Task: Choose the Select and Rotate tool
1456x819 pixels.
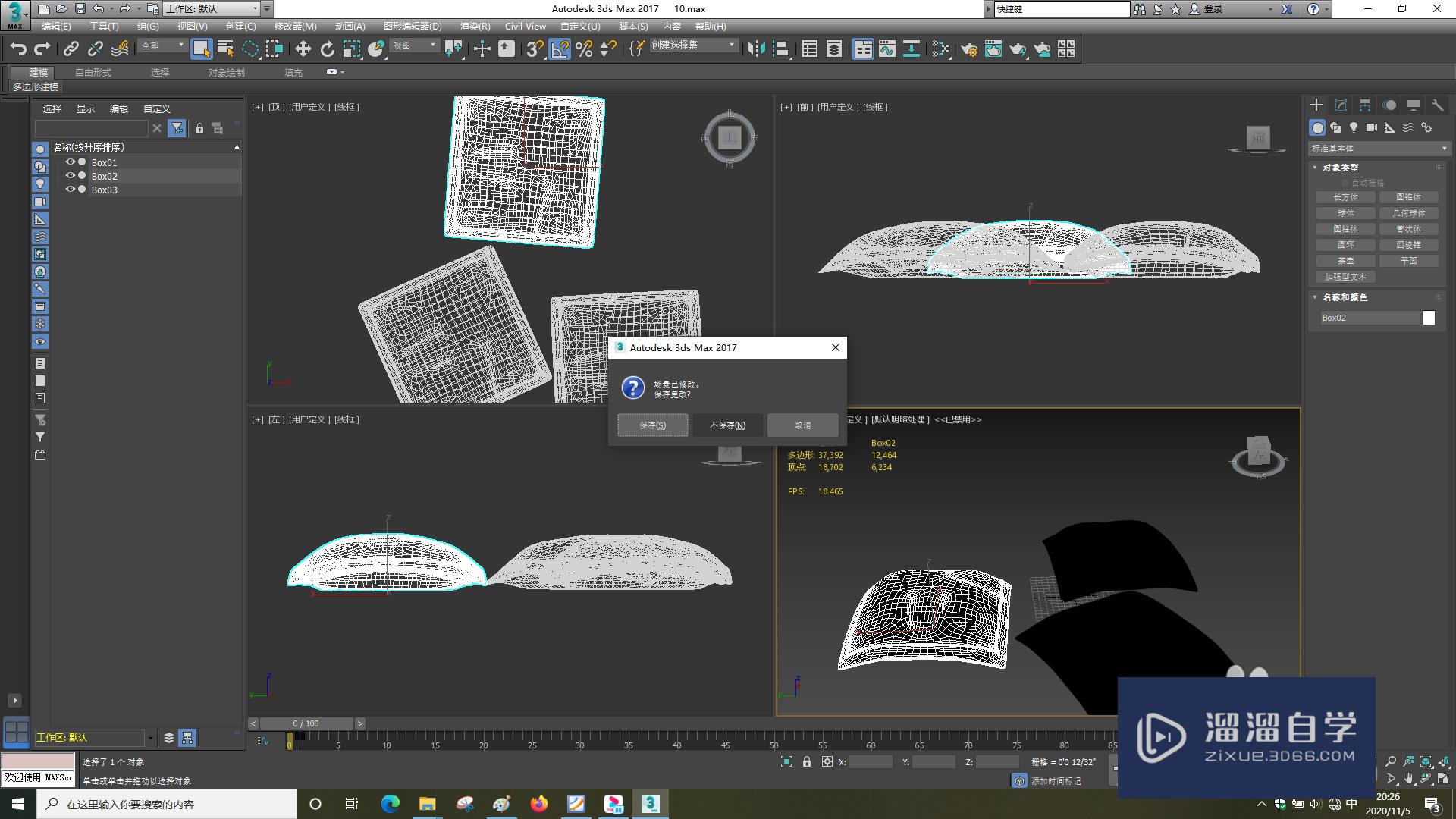Action: 328,49
